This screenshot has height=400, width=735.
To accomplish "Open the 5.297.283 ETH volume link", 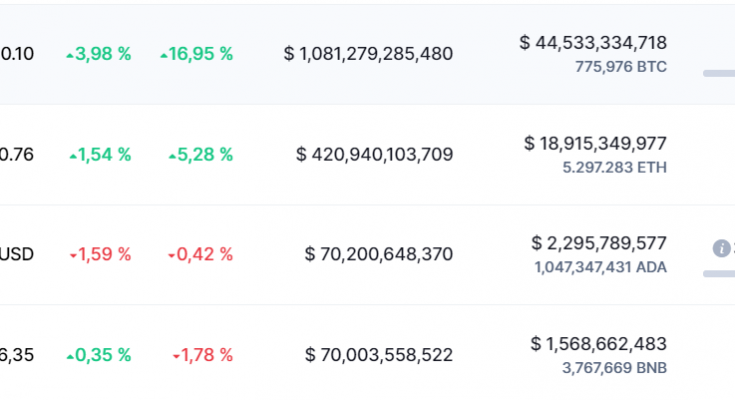I will [615, 167].
